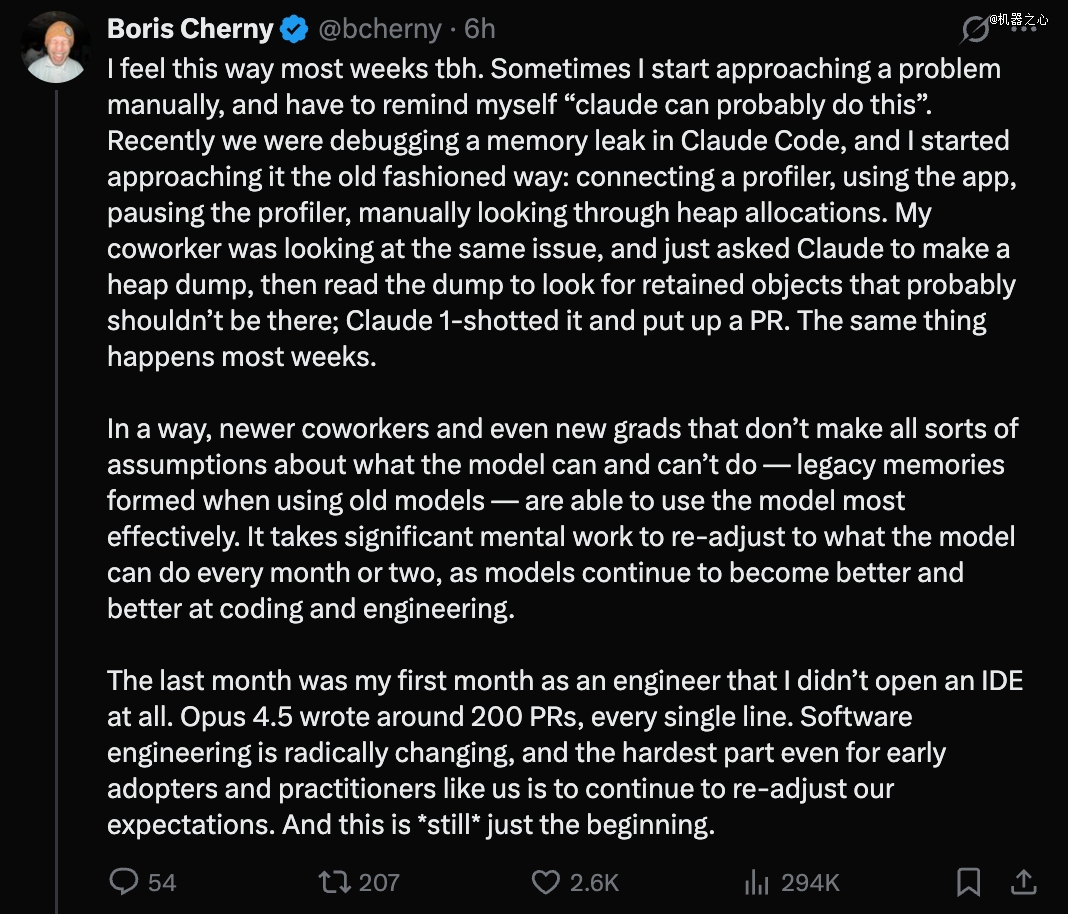Click the paragraph starting "I feel this way"
Image resolution: width=1068 pixels, height=914 pixels.
tap(560, 212)
